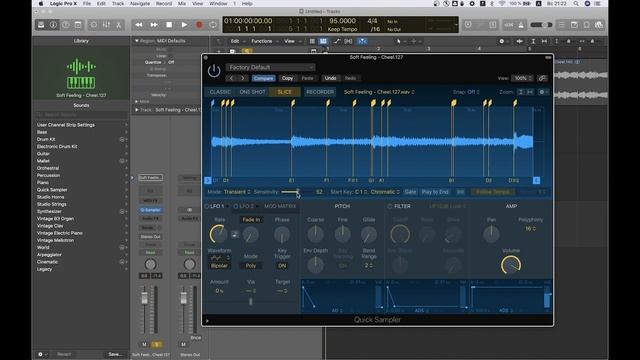Select the SLICE mode tab

pyautogui.click(x=284, y=92)
